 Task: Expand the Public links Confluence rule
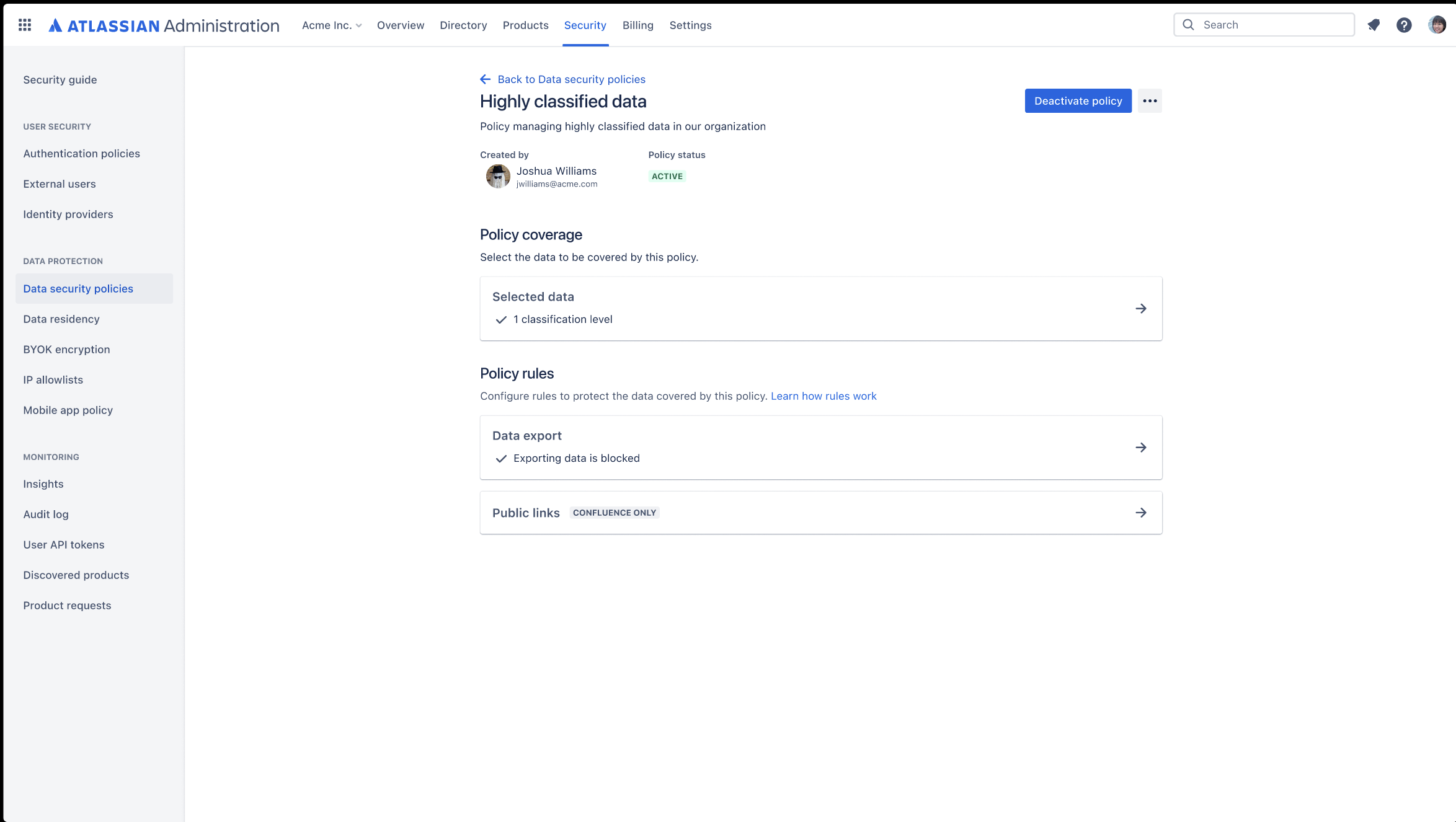coord(1141,512)
